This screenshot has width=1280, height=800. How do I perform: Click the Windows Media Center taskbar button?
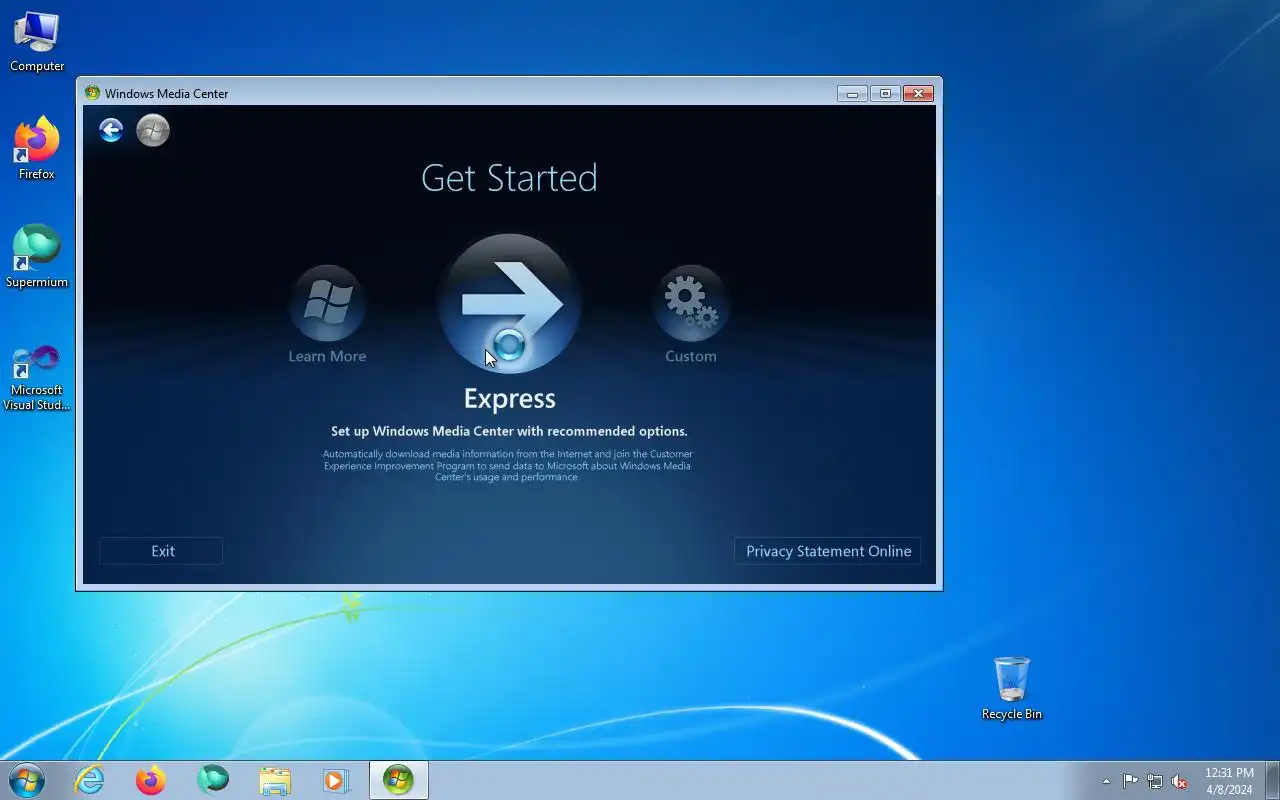(399, 780)
